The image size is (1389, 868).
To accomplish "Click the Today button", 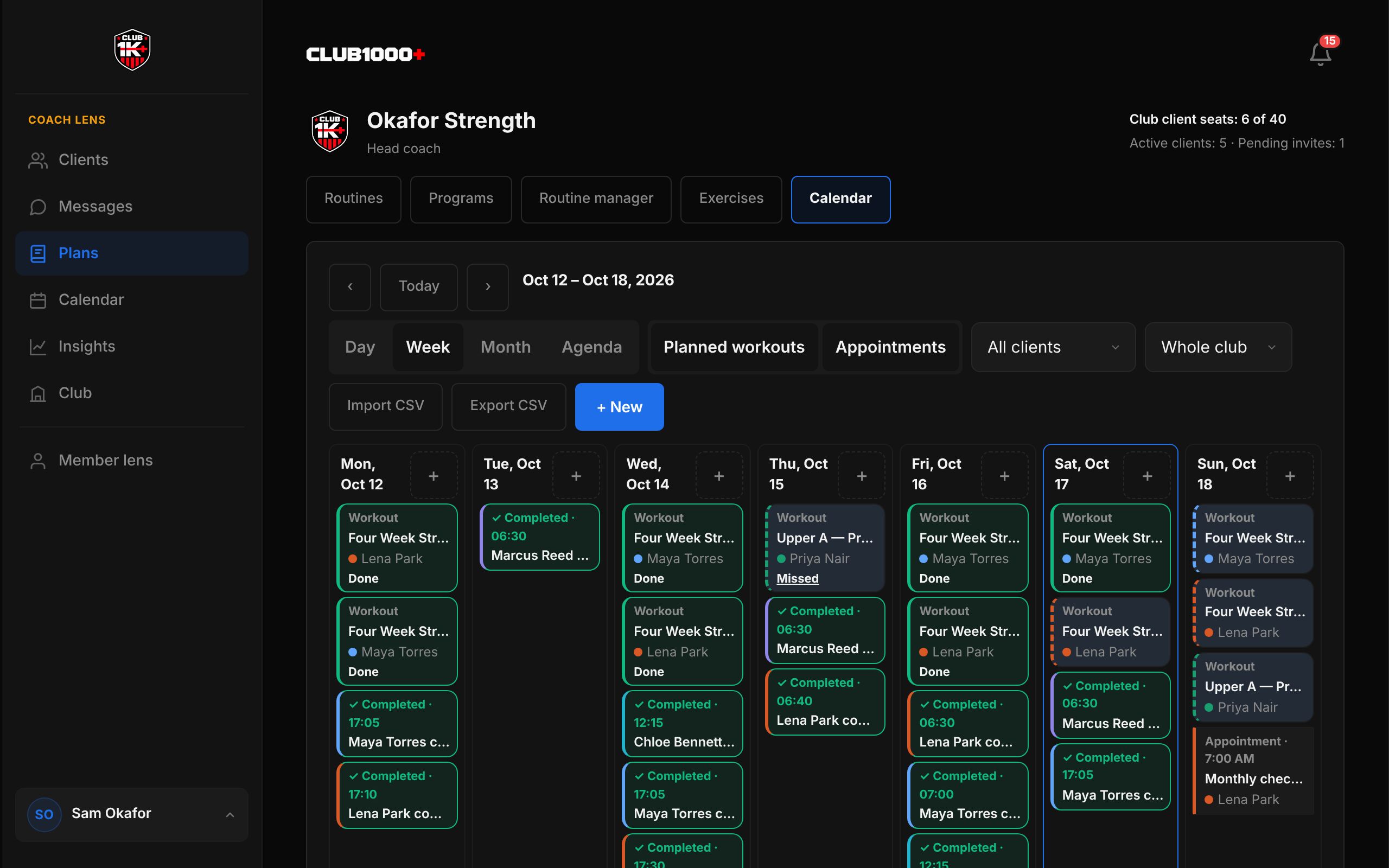I will [419, 287].
